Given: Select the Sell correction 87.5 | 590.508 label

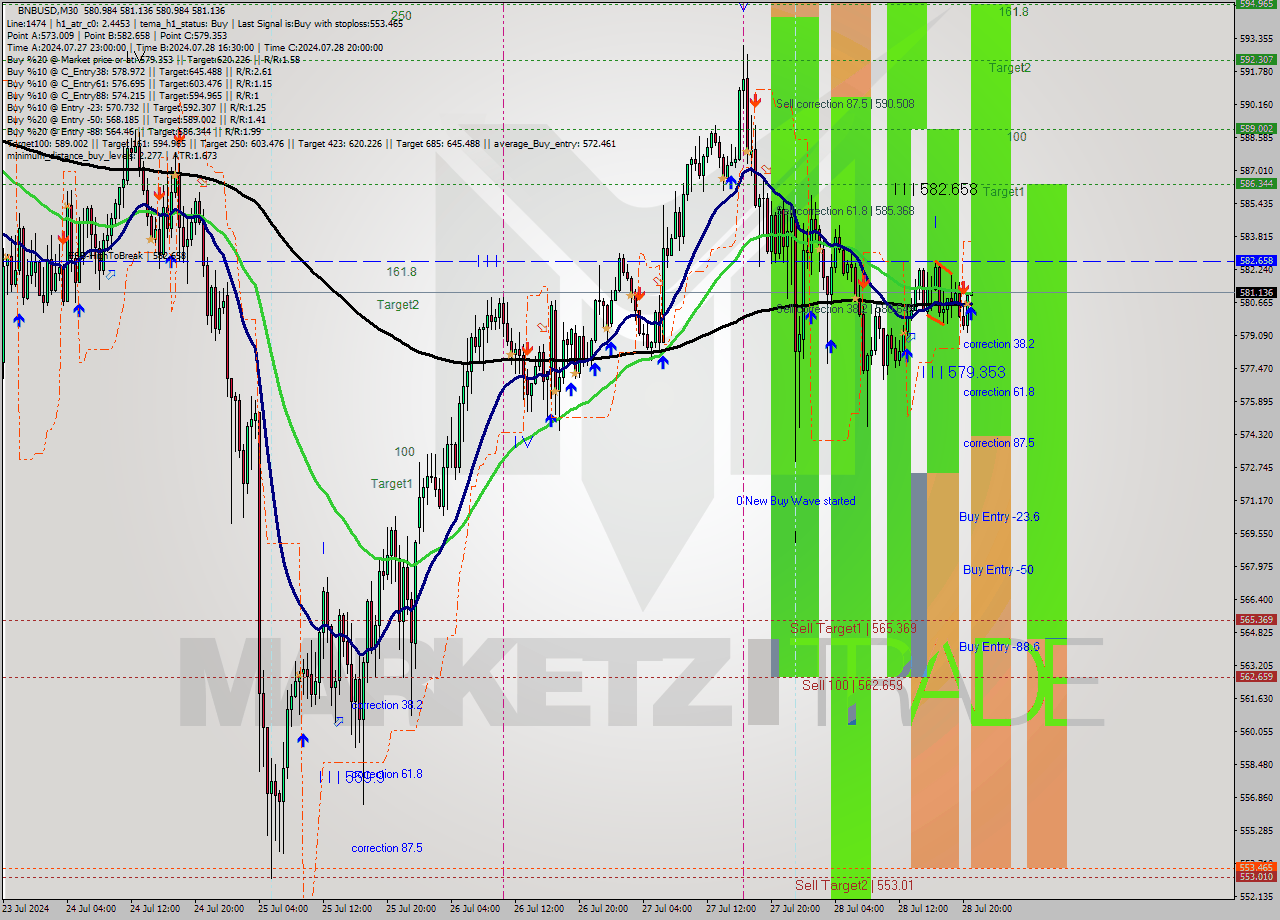Looking at the screenshot, I should pos(845,103).
